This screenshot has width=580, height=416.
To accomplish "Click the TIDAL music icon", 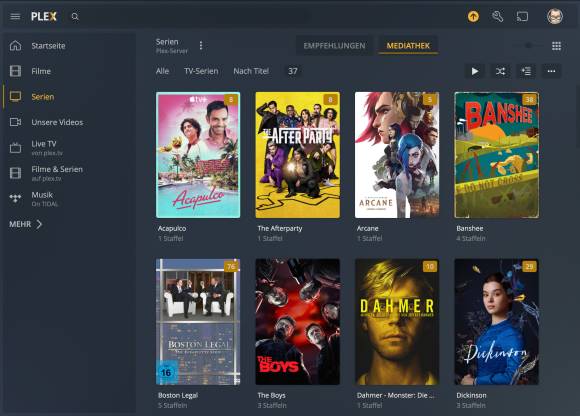I will (16, 198).
